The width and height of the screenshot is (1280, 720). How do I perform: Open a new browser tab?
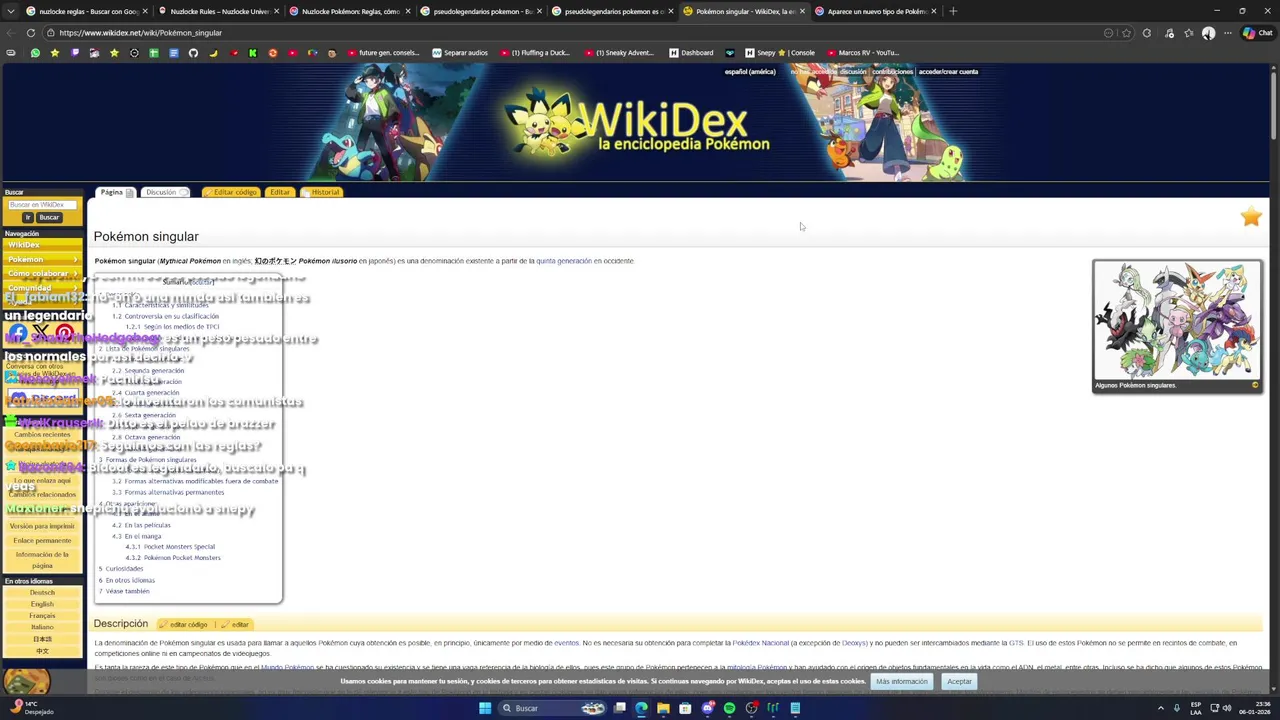(x=953, y=11)
